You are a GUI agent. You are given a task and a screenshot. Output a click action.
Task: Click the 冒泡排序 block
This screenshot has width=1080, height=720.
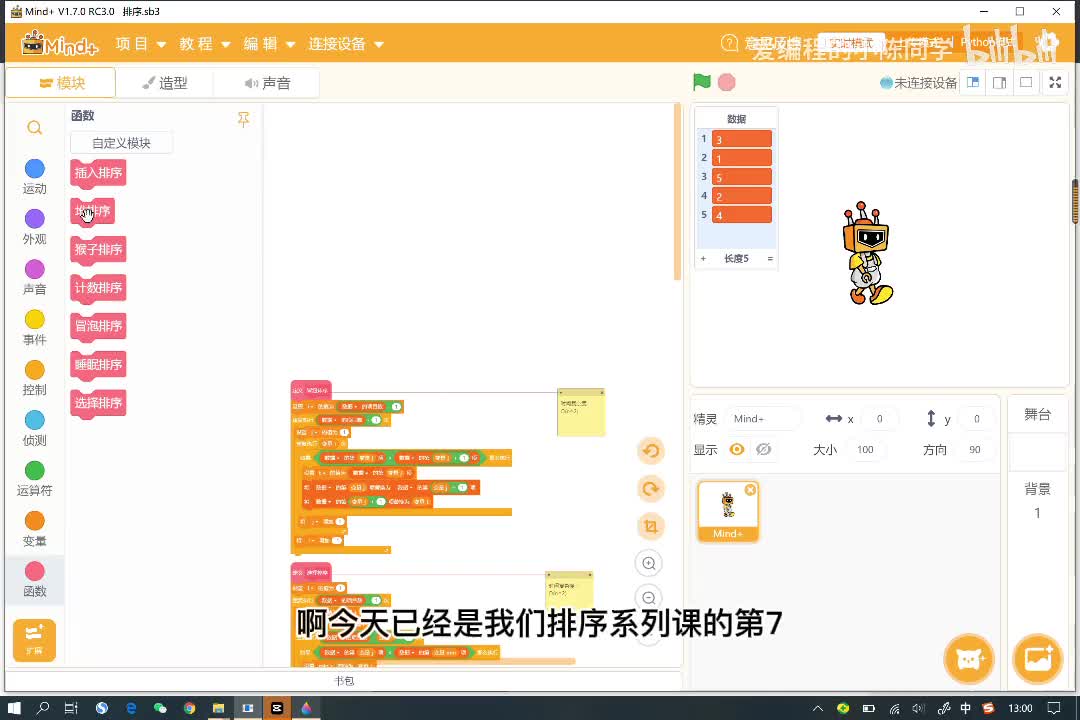[x=98, y=326]
